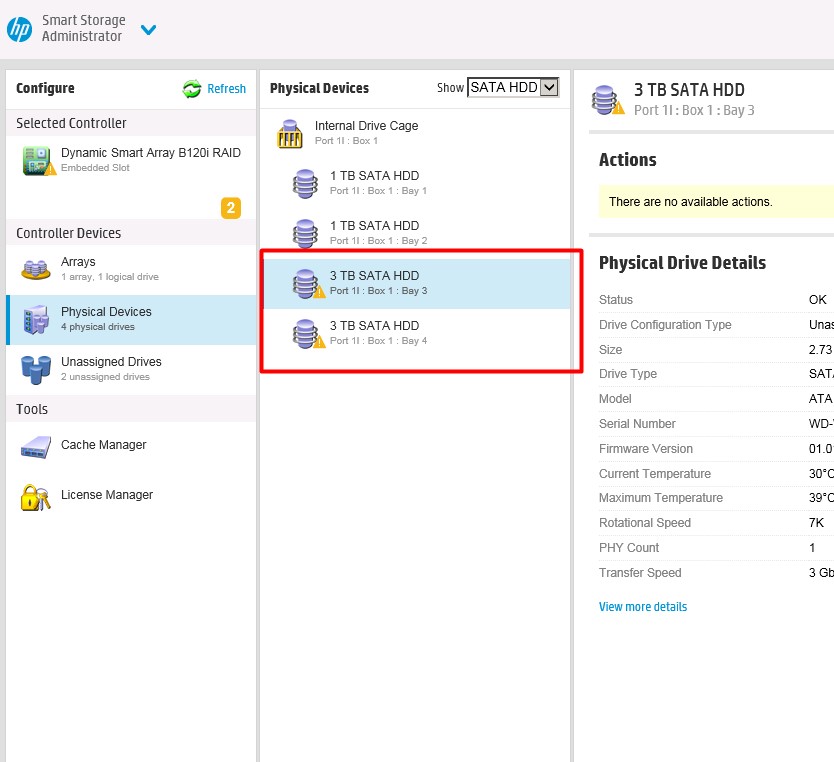834x762 pixels.
Task: Click the warning disk icon for Bay 3
Action: click(x=308, y=284)
